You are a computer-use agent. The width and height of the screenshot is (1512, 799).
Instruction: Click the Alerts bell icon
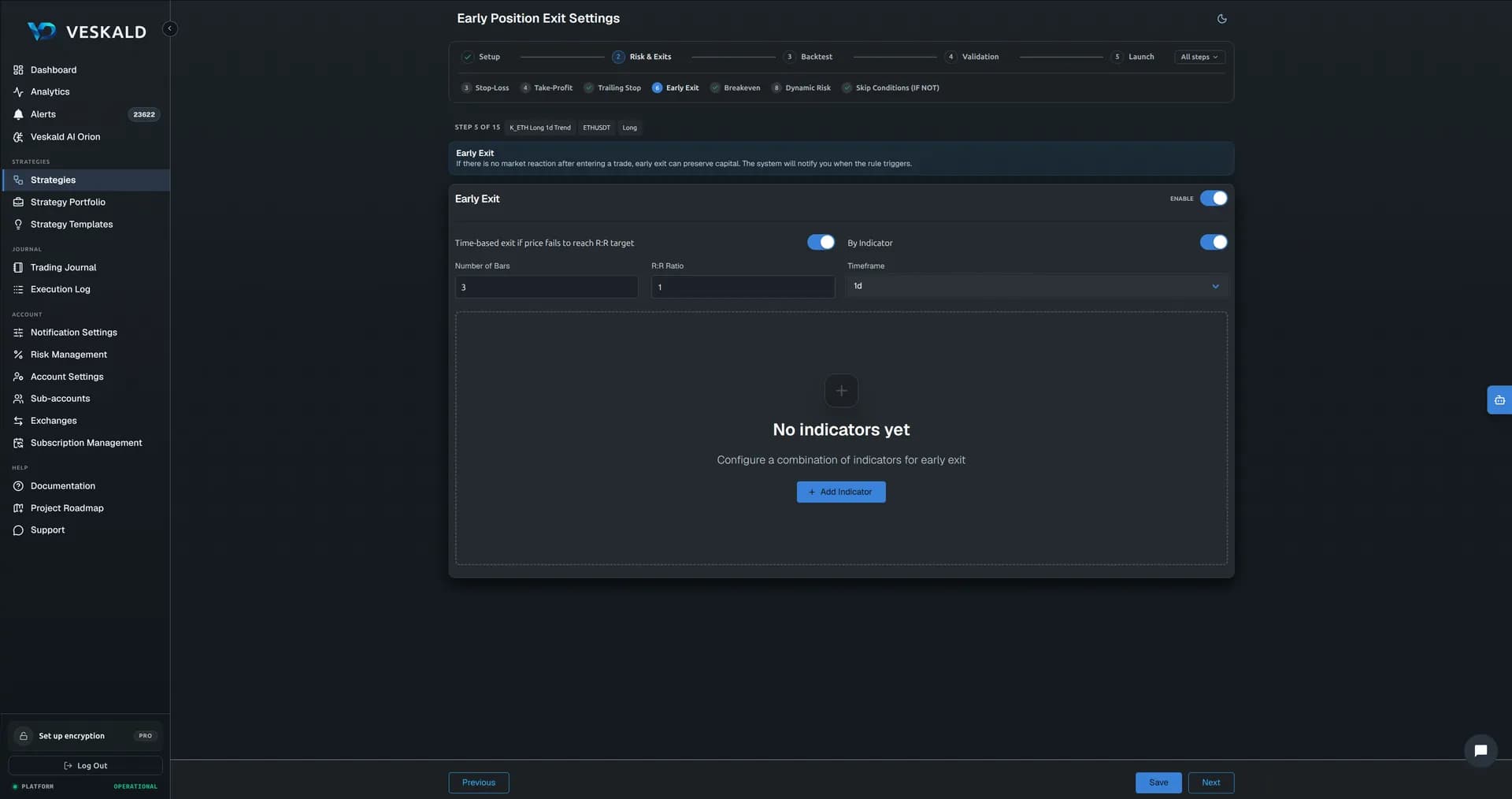pos(18,114)
